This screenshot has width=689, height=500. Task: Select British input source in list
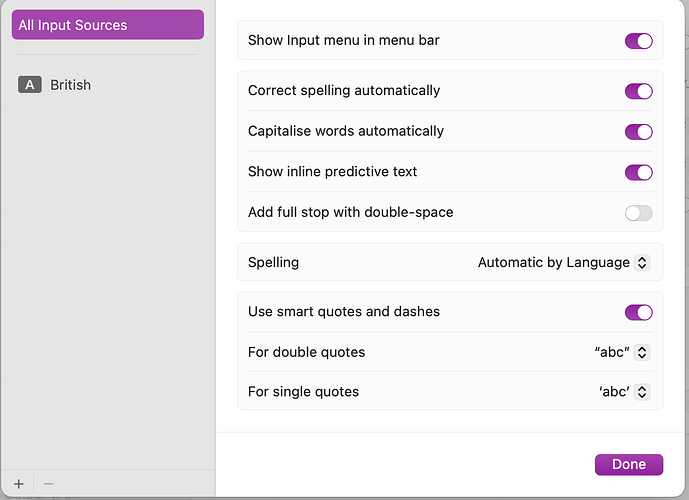click(70, 85)
